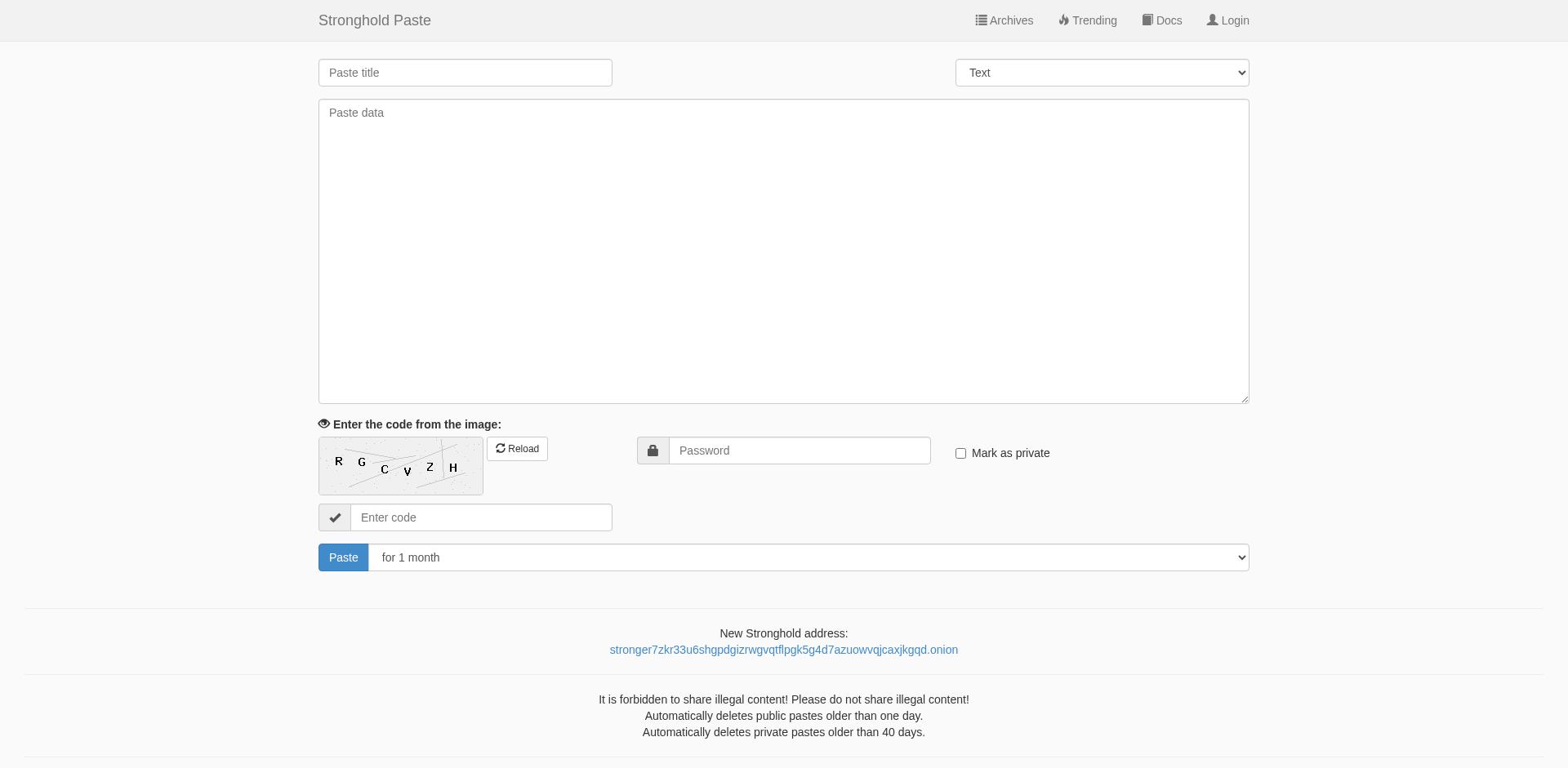Screen dimensions: 1568x768
Task: Expand the 'for 1 month' expiry dropdown
Action: pyautogui.click(x=808, y=557)
